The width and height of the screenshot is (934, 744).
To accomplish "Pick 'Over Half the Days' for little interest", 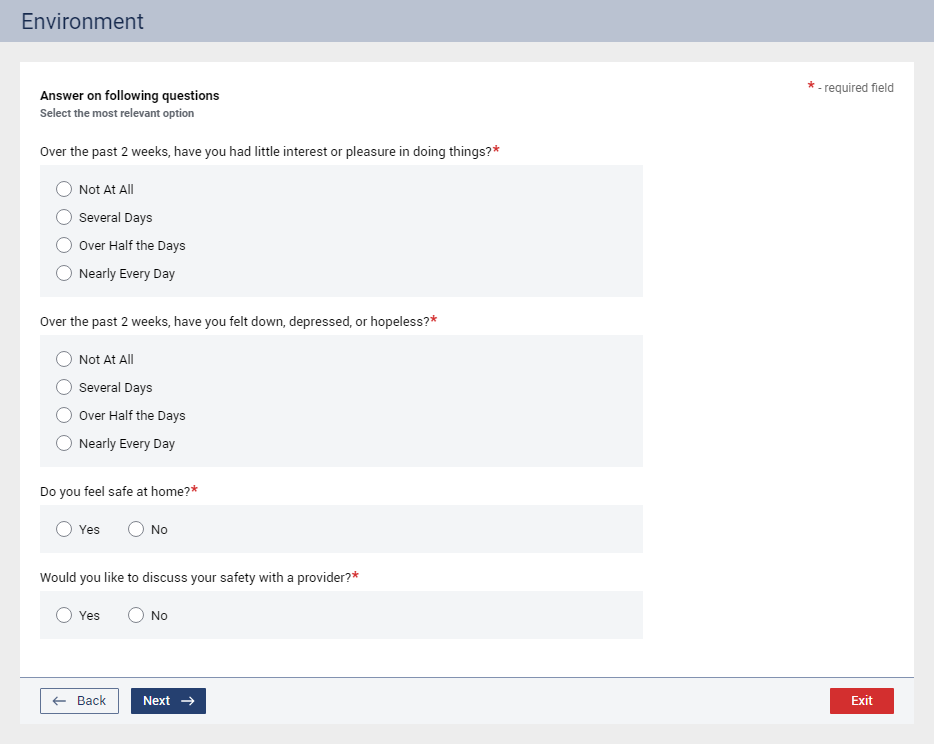I will click(x=64, y=245).
